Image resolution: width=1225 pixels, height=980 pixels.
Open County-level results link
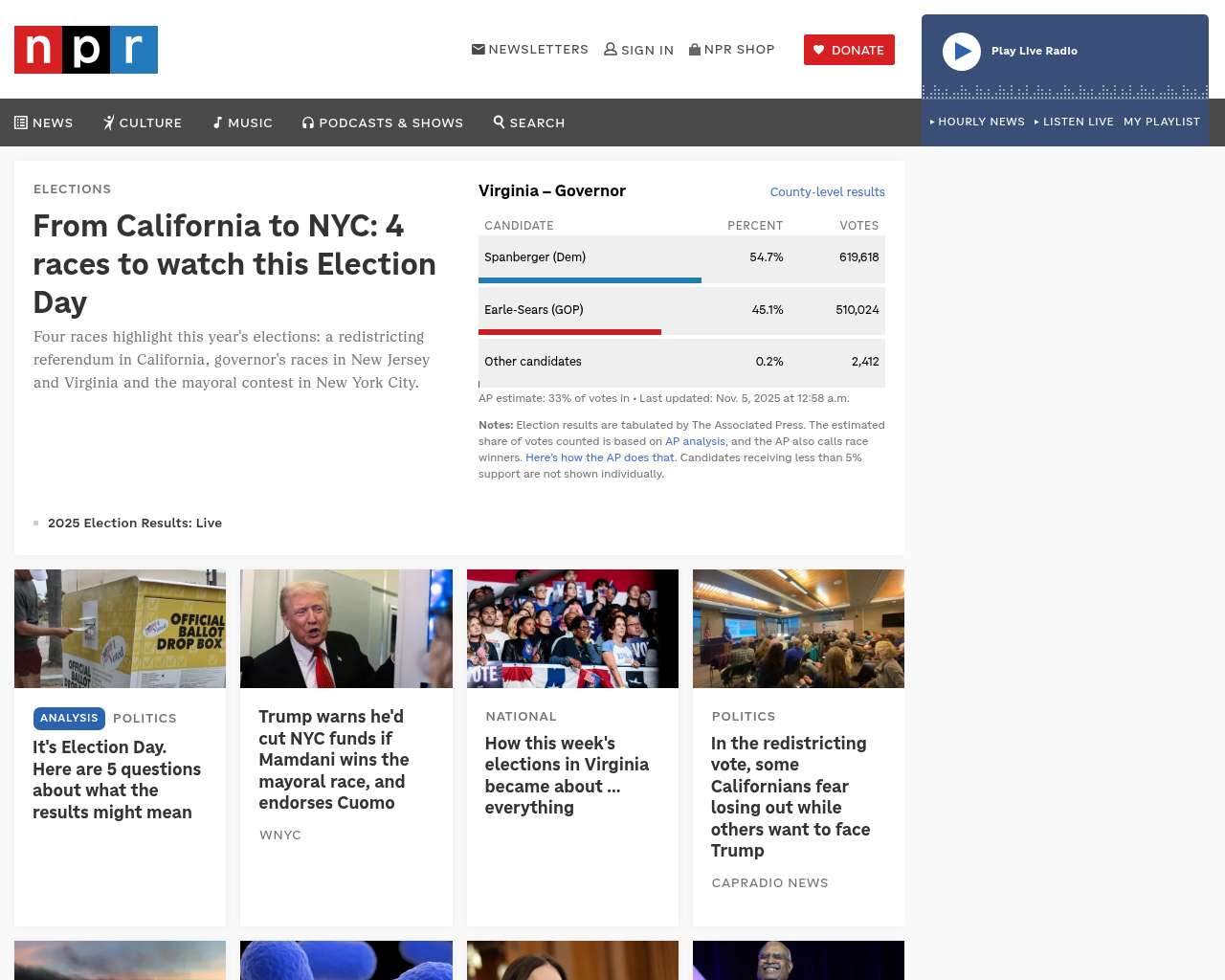[x=828, y=191]
